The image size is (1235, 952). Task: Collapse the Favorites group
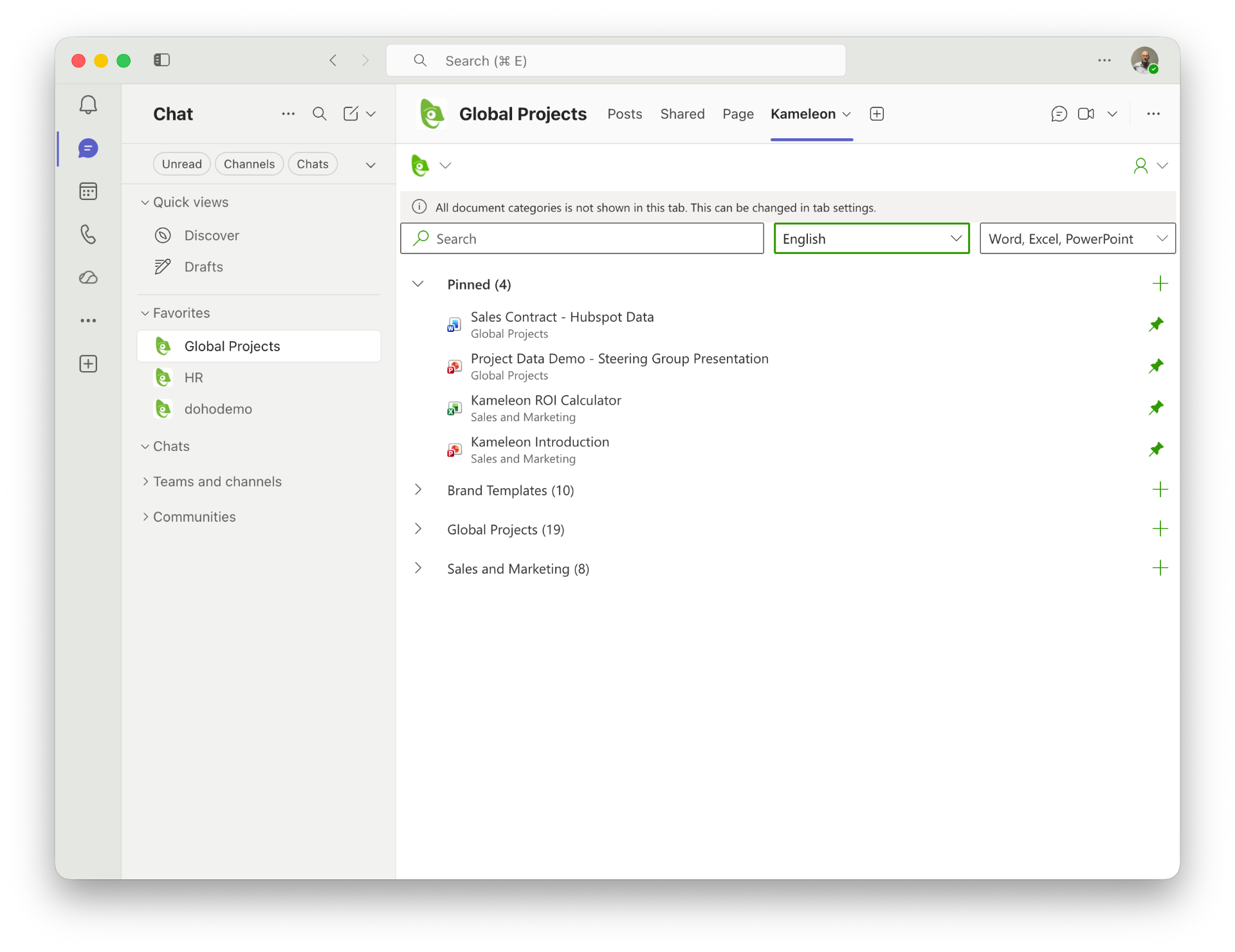145,313
